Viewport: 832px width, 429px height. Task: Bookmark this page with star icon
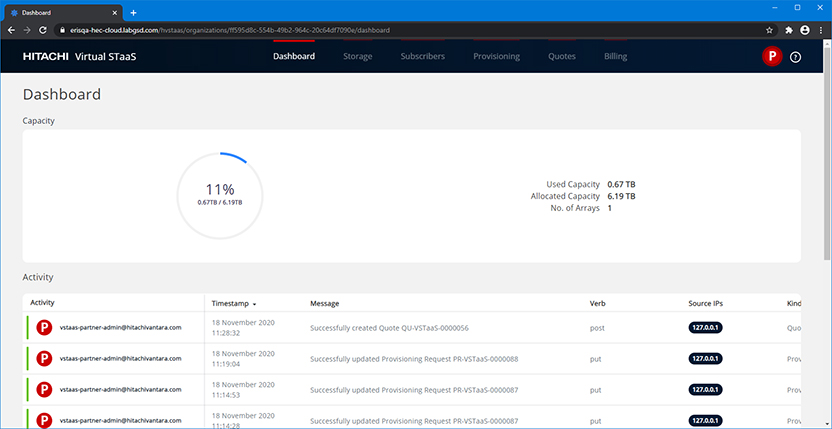tap(769, 30)
